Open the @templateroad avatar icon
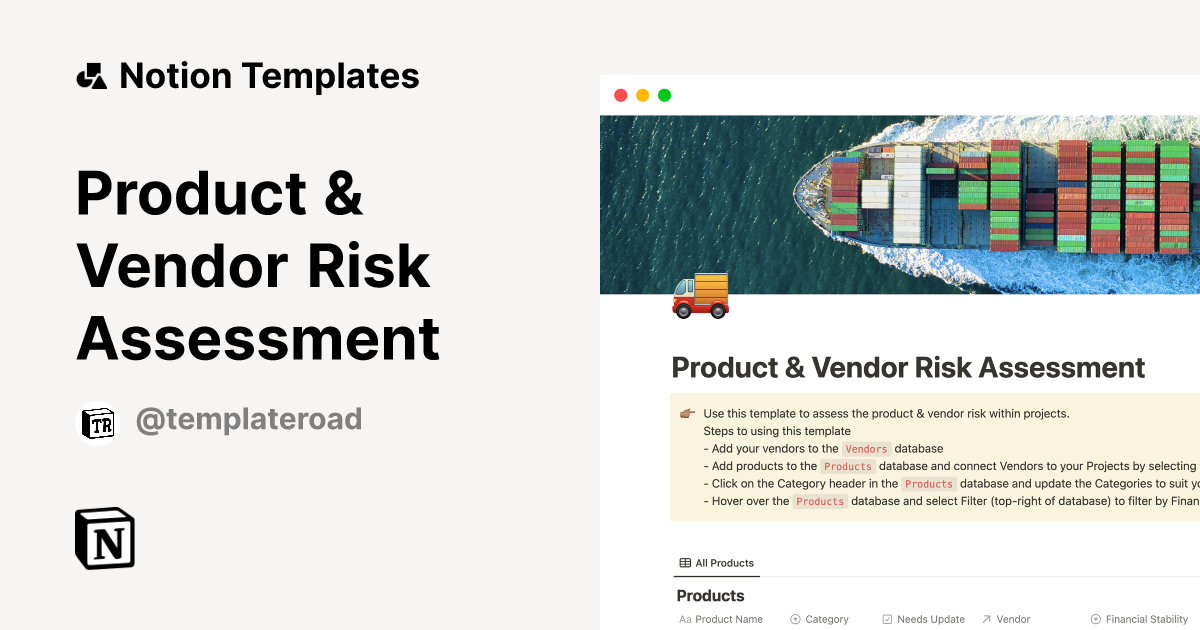1200x630 pixels. (97, 419)
